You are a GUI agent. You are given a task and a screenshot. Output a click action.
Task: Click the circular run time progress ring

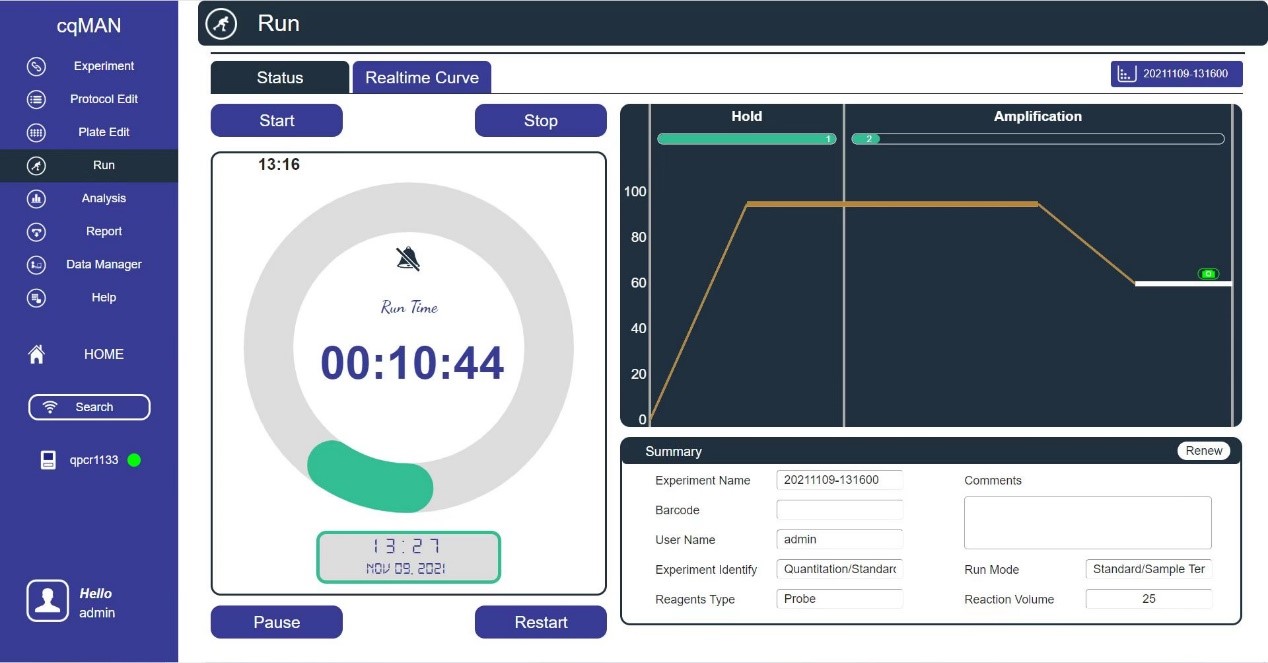[409, 348]
